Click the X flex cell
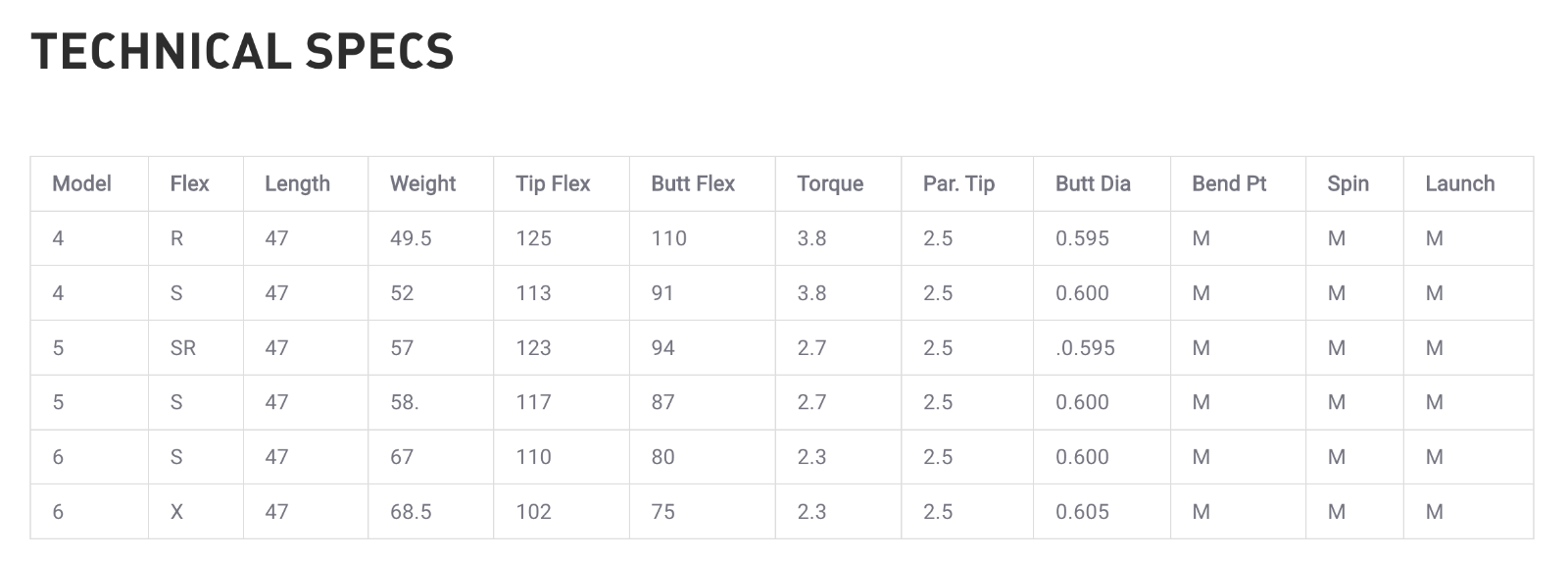This screenshot has width=1568, height=561. (176, 511)
